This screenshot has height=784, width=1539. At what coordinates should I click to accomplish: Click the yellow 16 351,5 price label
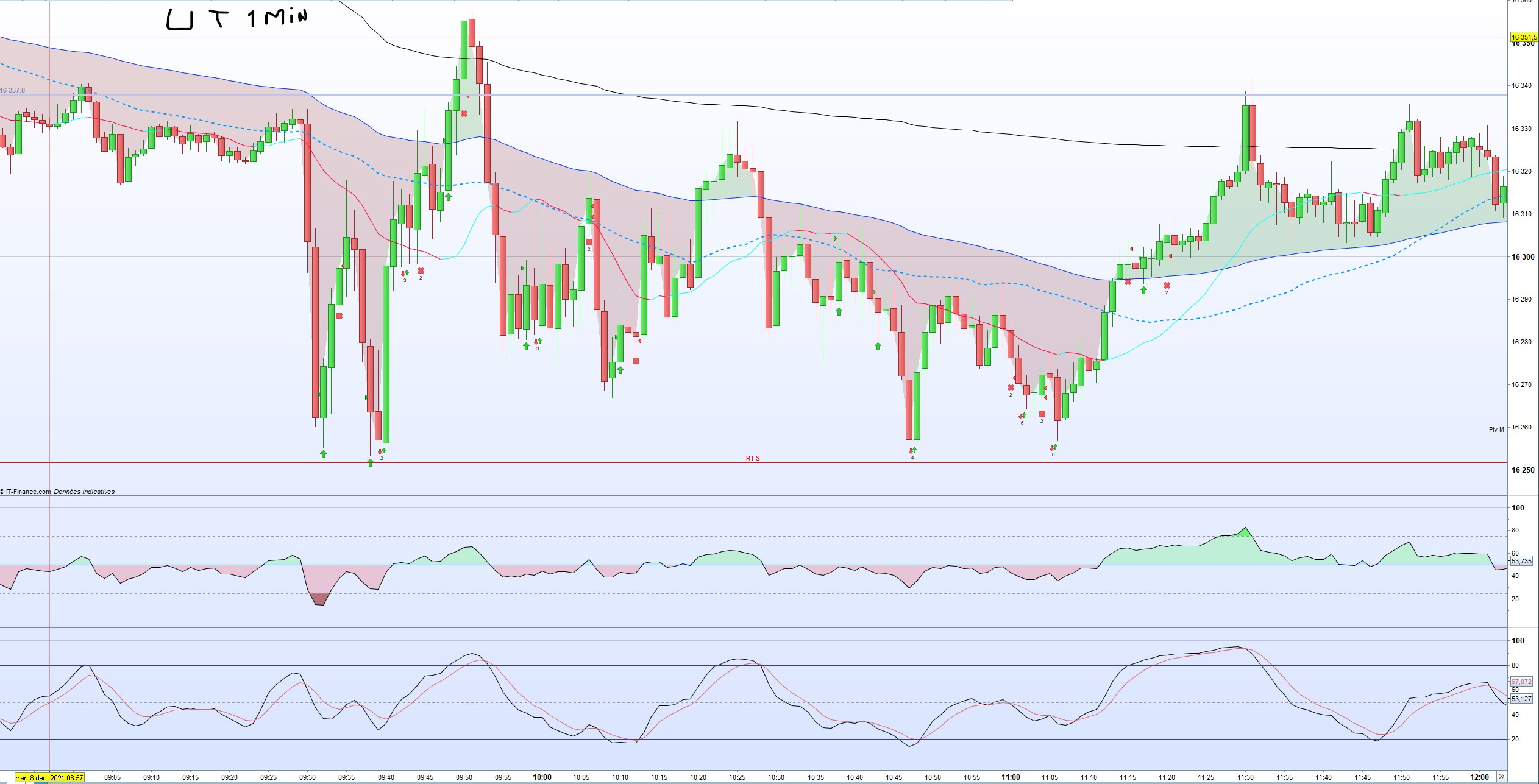coord(1523,37)
